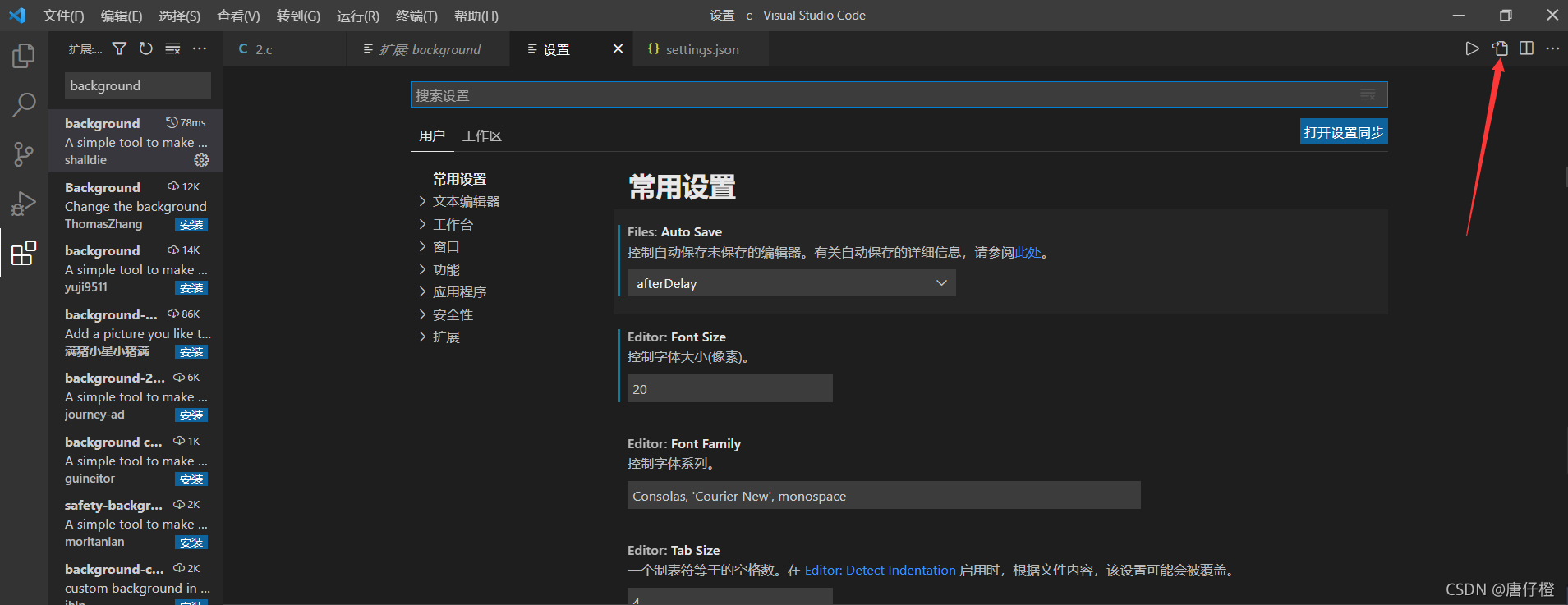Switch to the 2.c editor tab
Image resolution: width=1568 pixels, height=605 pixels.
pos(284,49)
